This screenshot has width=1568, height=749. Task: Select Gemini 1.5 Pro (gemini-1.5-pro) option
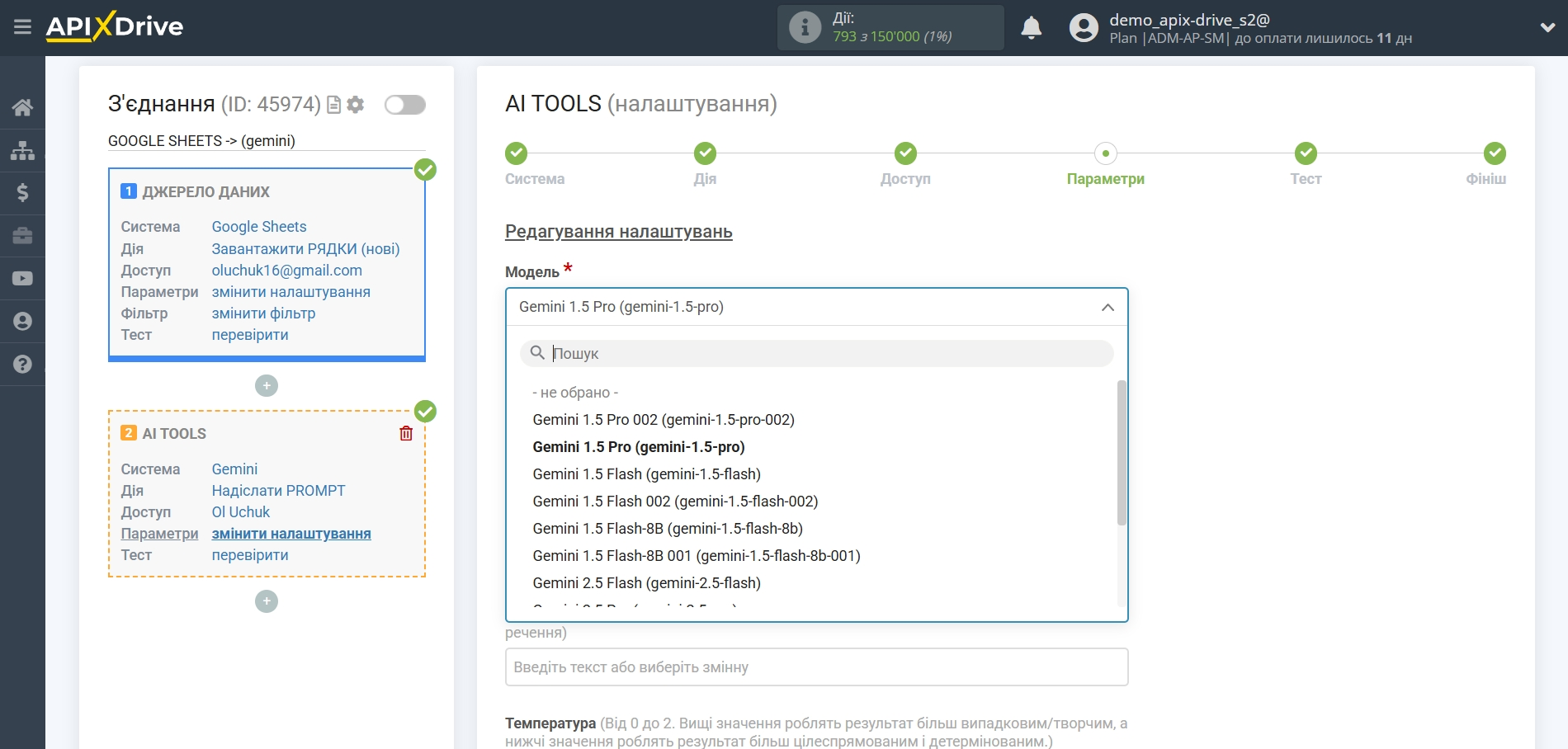tap(639, 447)
